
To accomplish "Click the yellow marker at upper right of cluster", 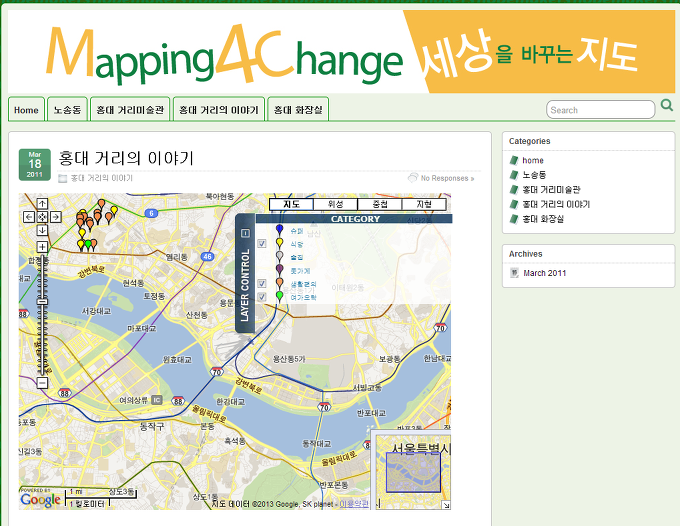I will 114,211.
